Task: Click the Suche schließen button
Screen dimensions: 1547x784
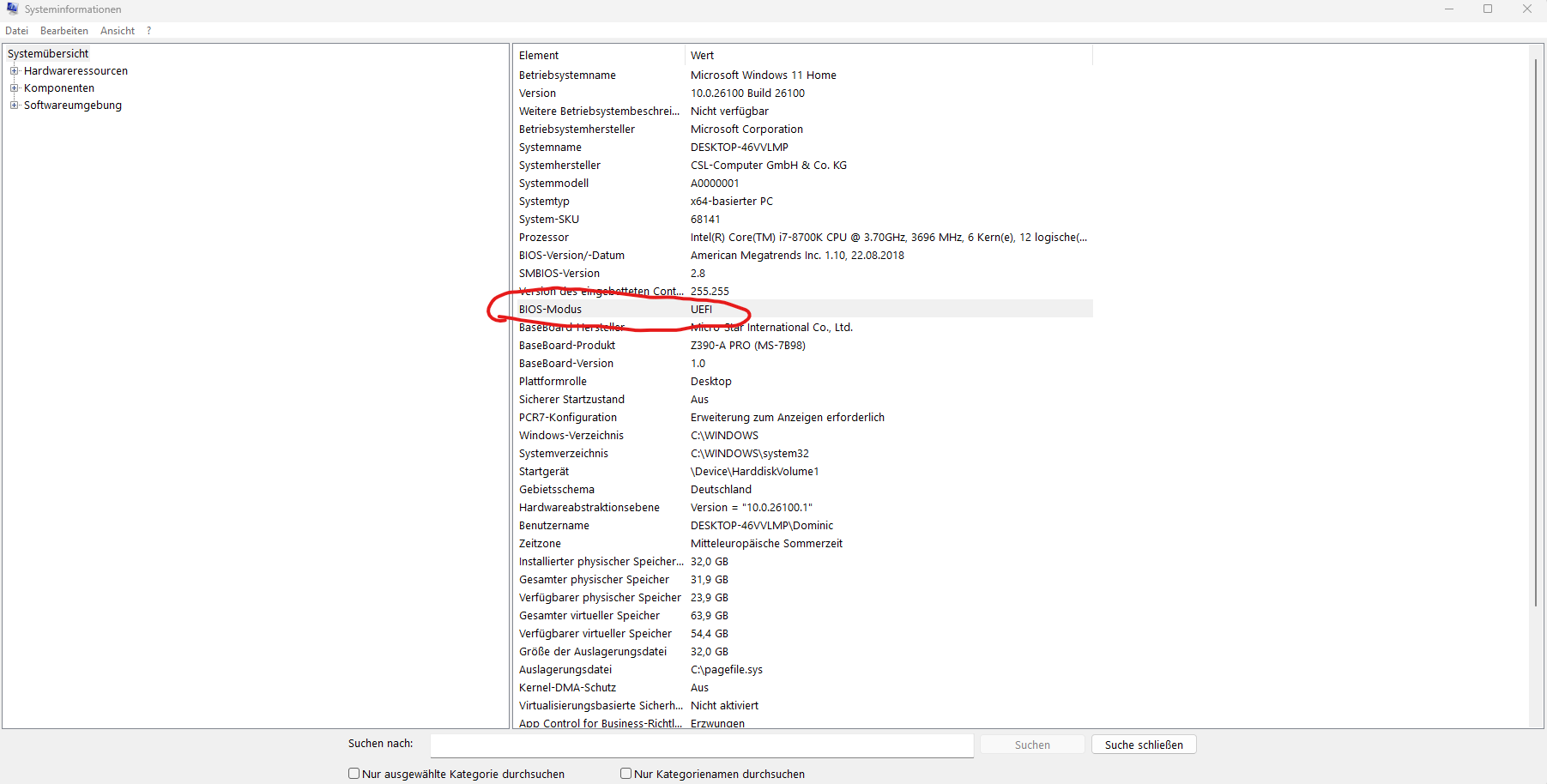Action: tap(1144, 745)
